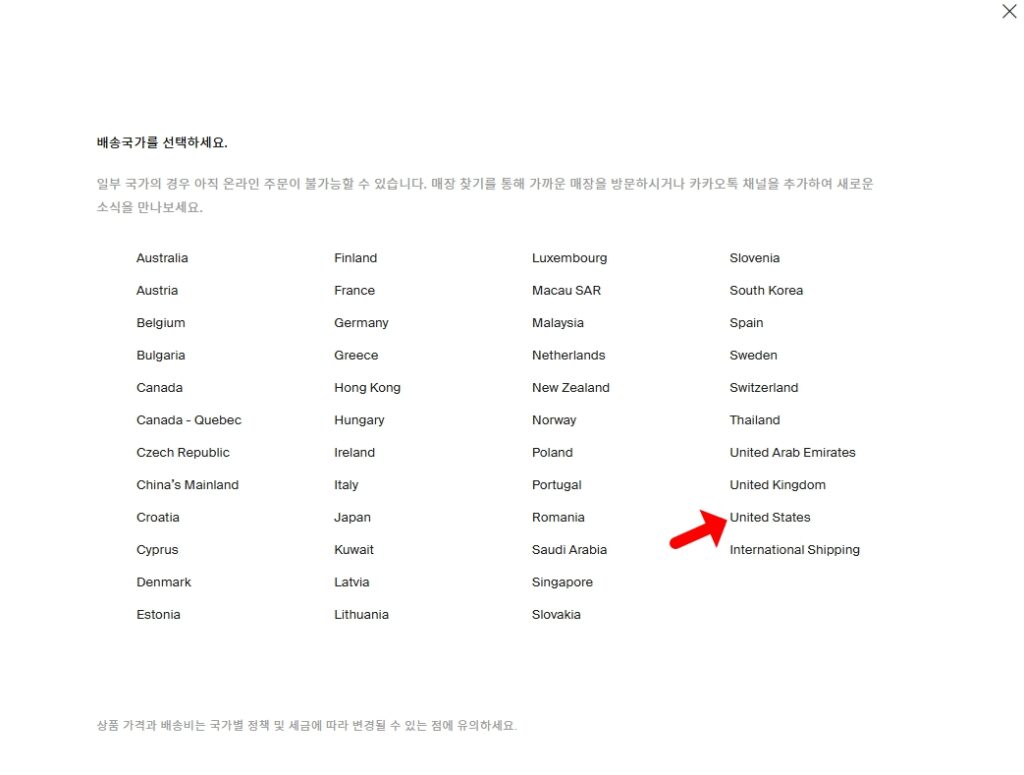Viewport: 1024px width, 775px height.
Task: Pick Australia as the shipping country
Action: (162, 257)
